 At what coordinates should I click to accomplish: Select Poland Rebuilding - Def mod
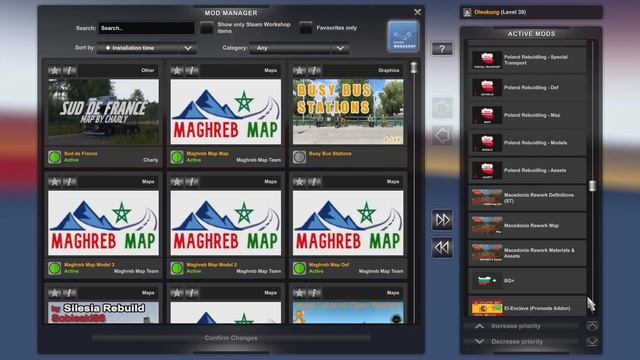(527, 87)
